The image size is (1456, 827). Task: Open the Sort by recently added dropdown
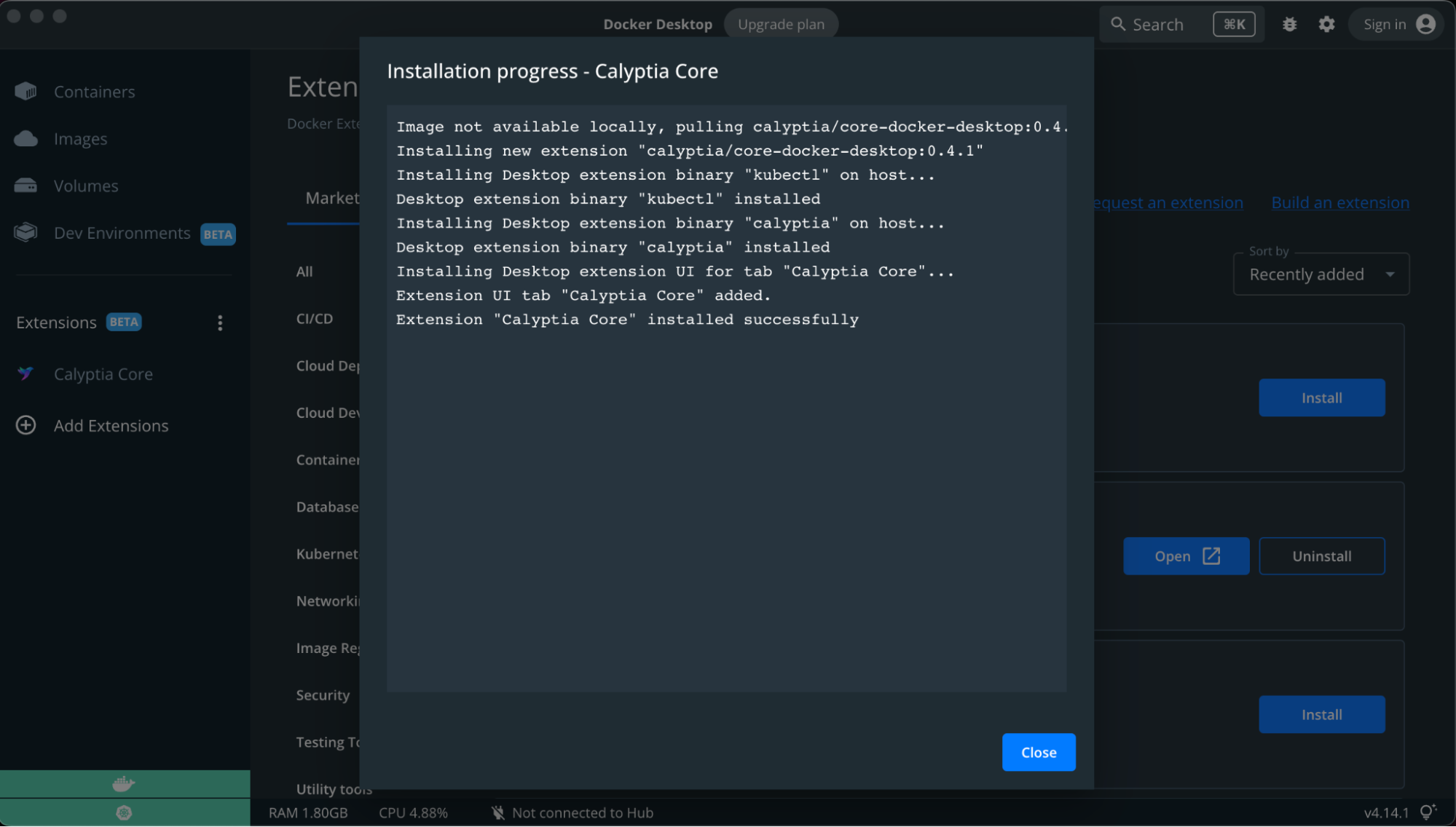click(x=1321, y=273)
